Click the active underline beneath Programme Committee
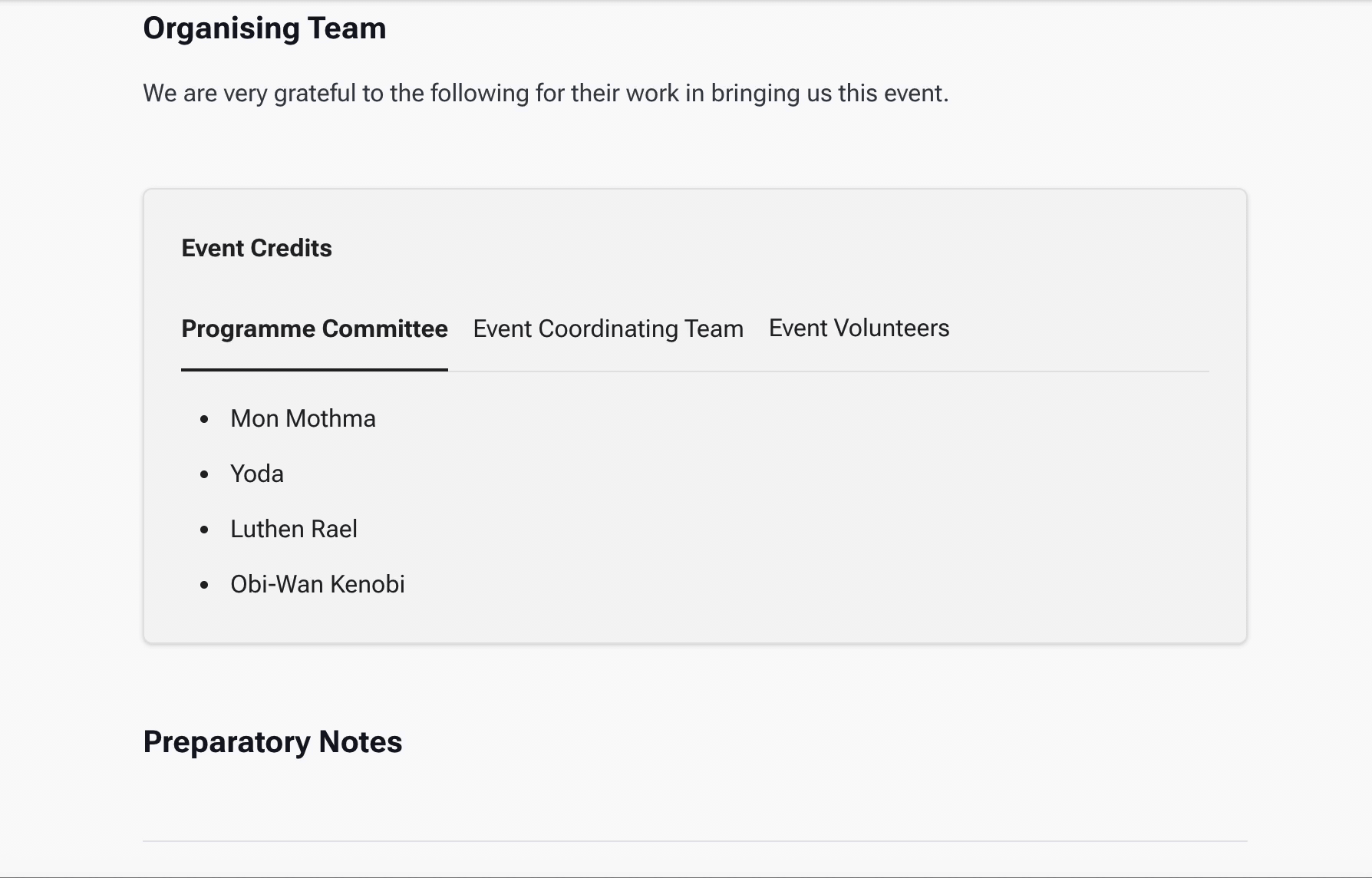1372x878 pixels. click(x=314, y=369)
